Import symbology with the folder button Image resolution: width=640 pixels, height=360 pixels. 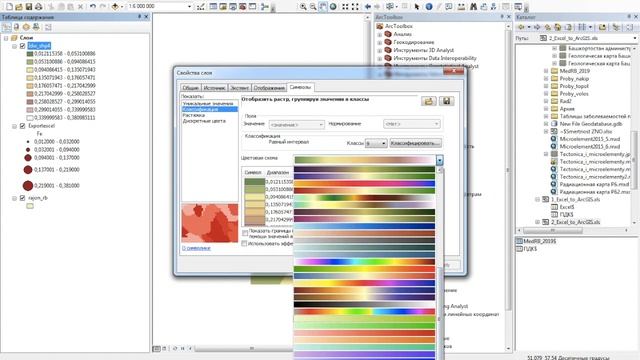tap(429, 101)
